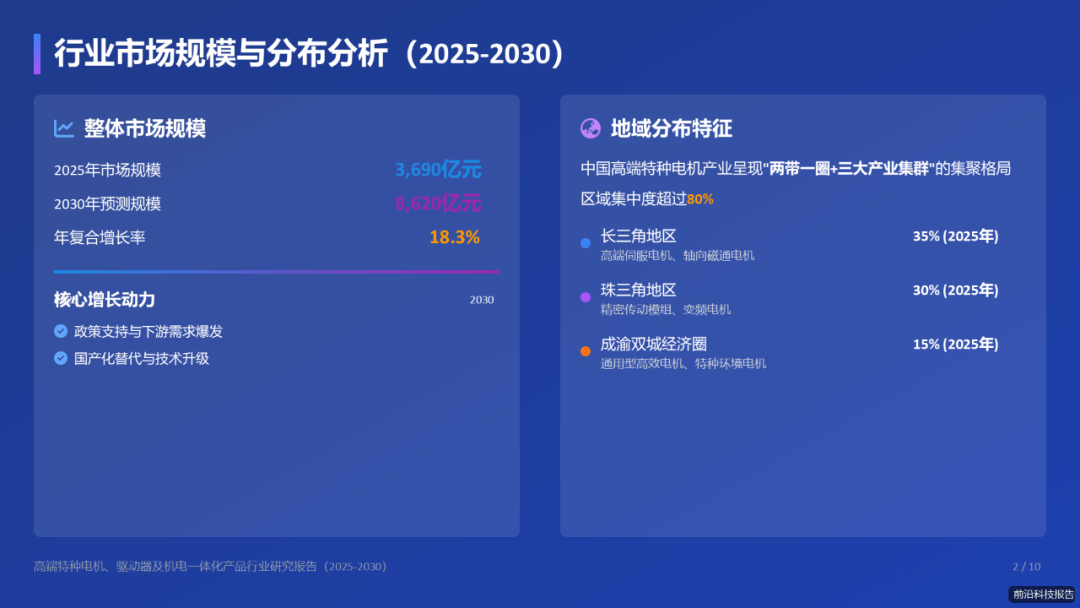Click the 80% concentration figure link

(x=701, y=199)
